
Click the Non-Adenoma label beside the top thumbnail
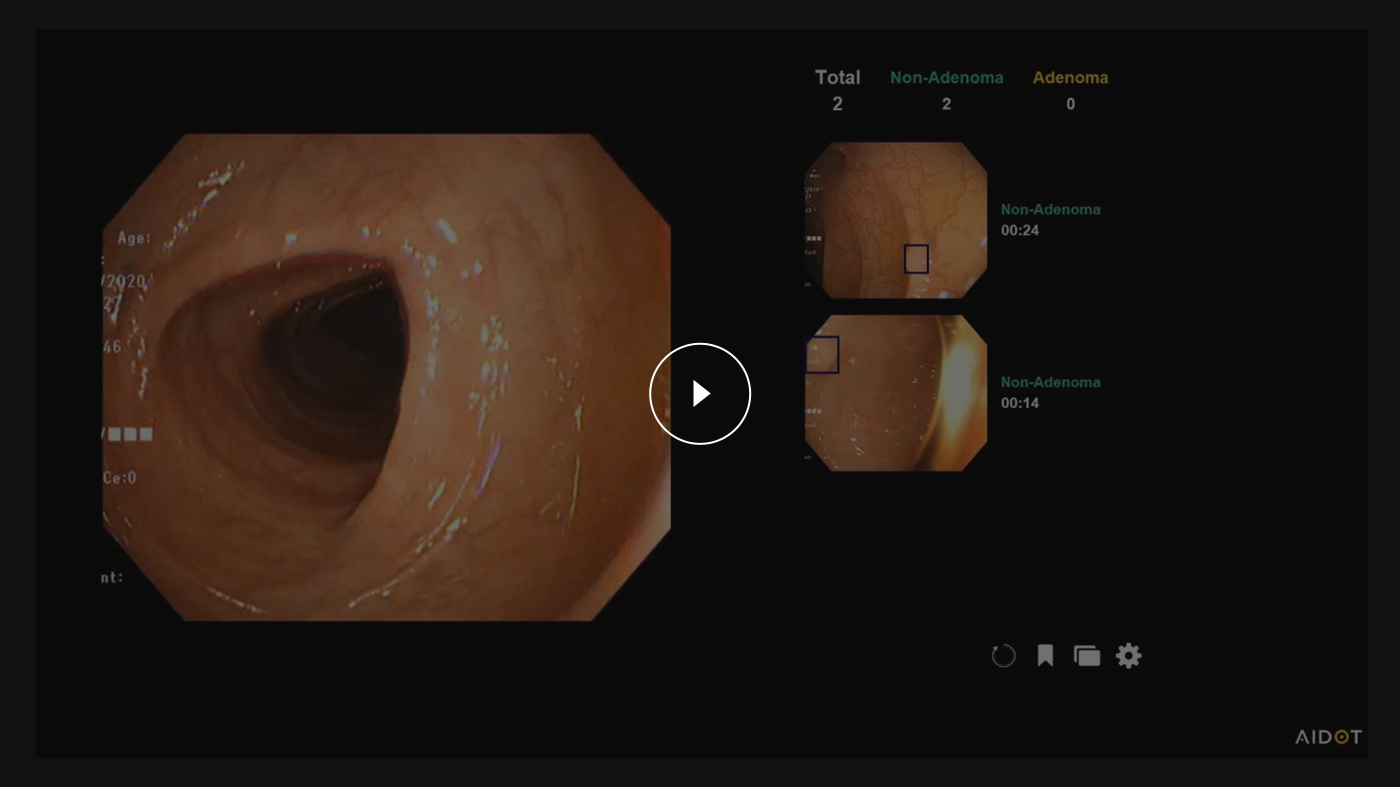pos(1051,209)
